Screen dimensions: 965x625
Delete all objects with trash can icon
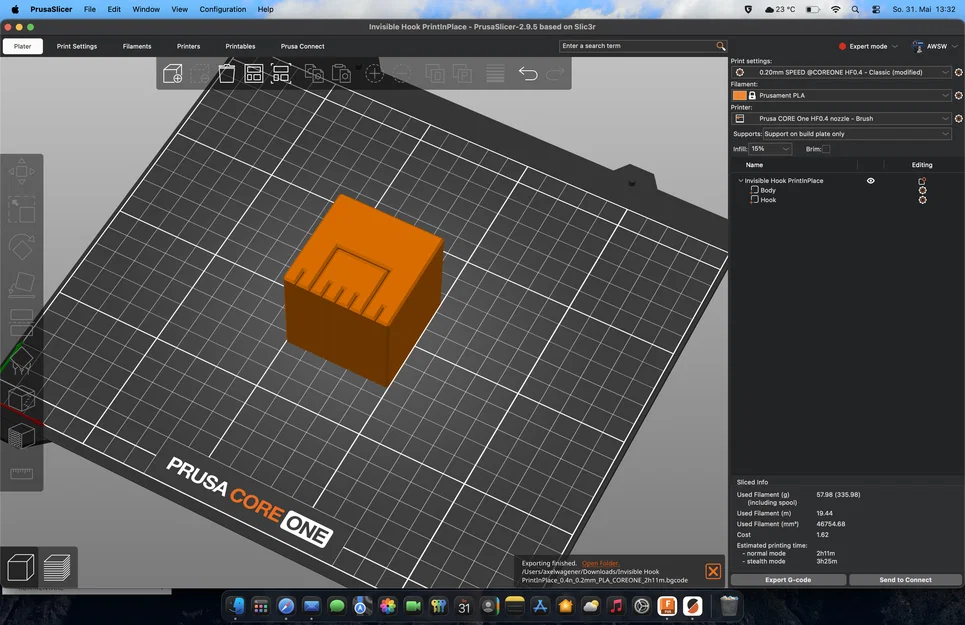pyautogui.click(x=226, y=74)
